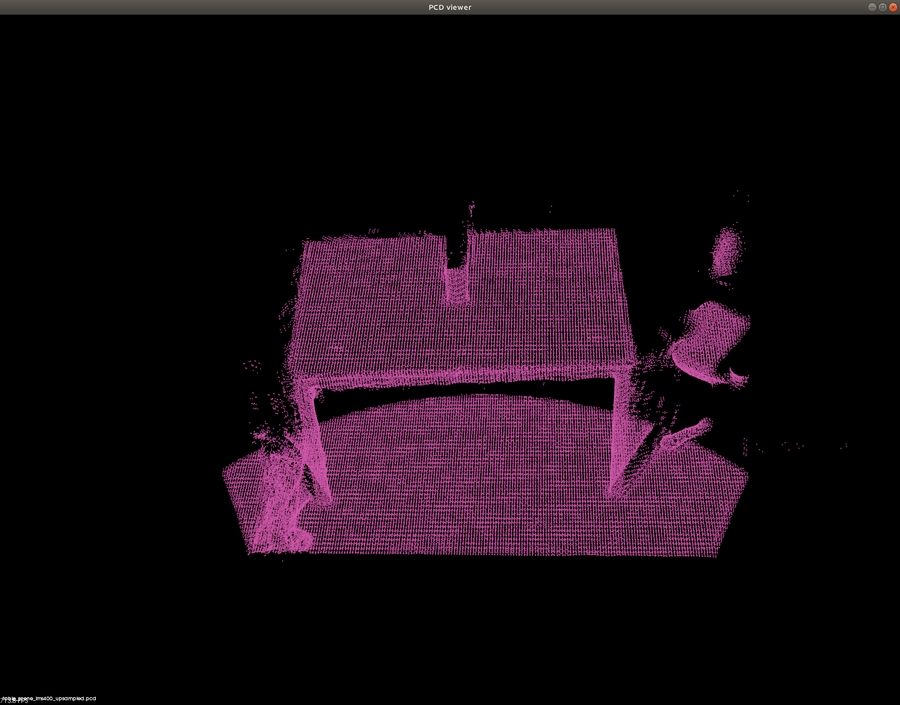The width and height of the screenshot is (900, 705).
Task: Click the .pcd file name label
Action: tap(50, 699)
